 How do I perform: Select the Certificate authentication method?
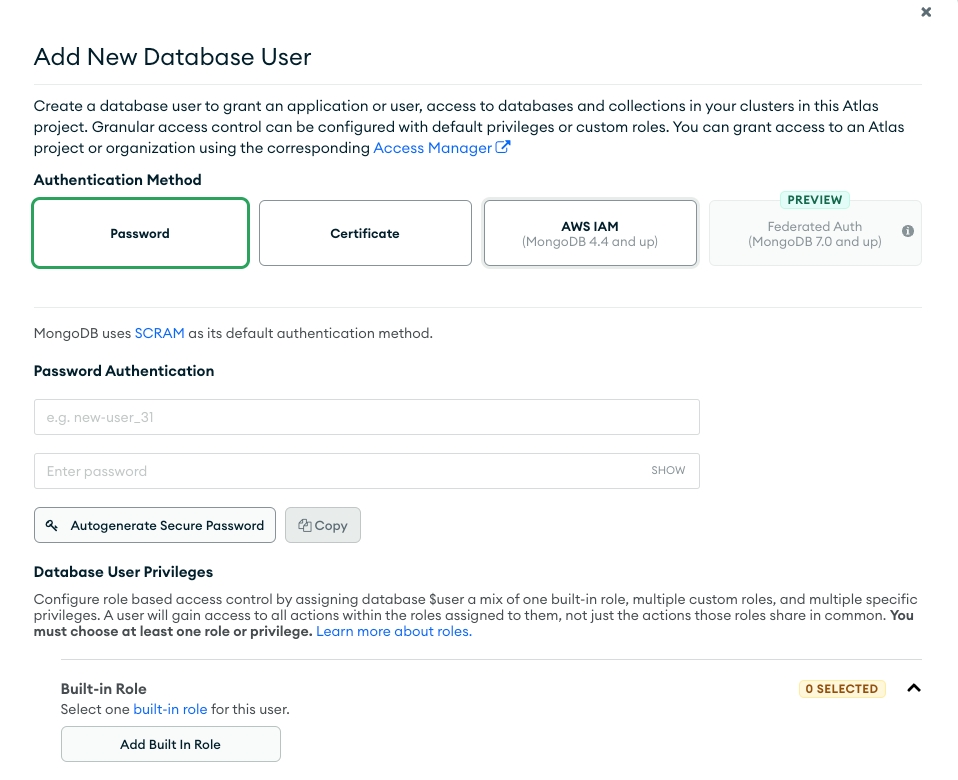coord(365,233)
